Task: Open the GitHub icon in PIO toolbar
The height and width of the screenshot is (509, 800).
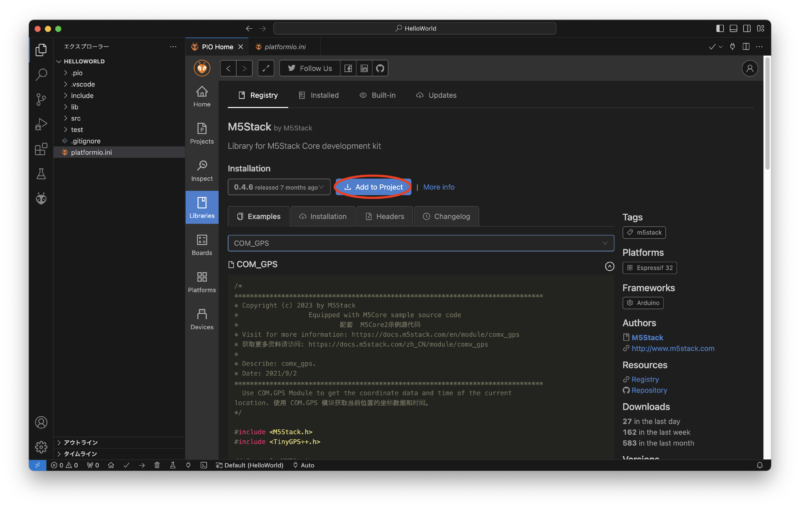Action: tap(380, 68)
